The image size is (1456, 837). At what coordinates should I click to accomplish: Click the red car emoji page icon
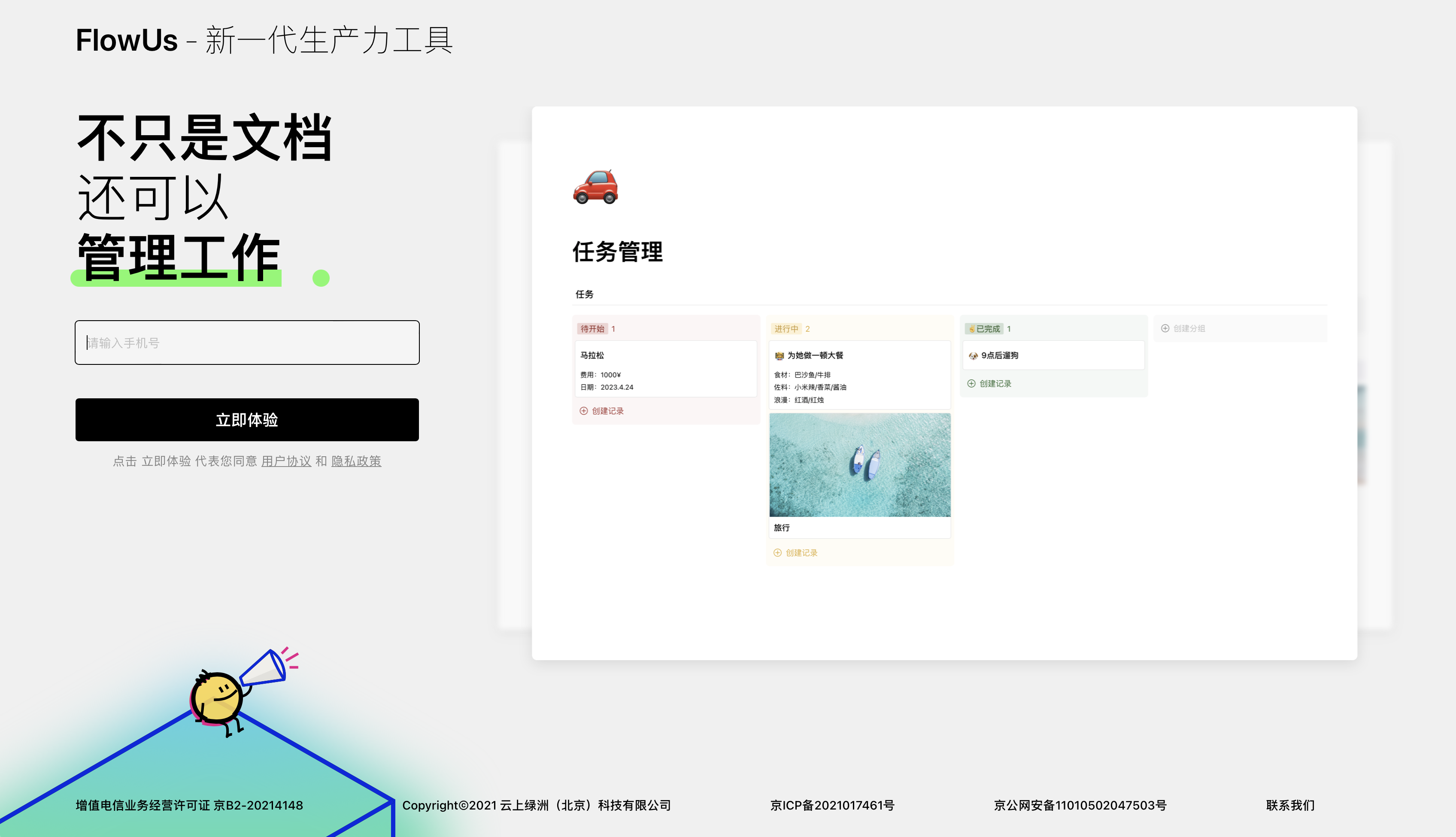pos(595,186)
